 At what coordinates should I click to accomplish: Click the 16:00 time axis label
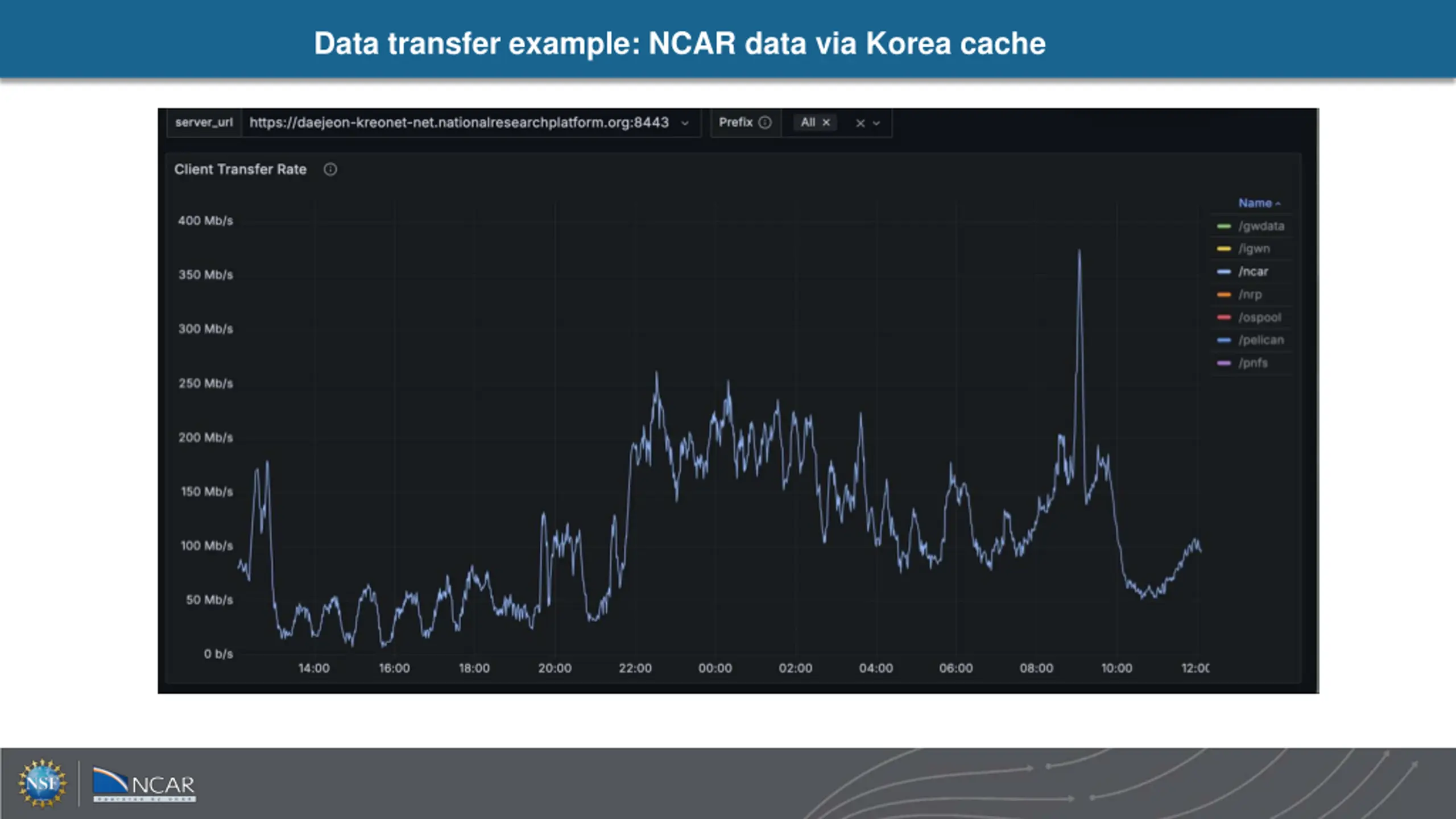tap(394, 668)
